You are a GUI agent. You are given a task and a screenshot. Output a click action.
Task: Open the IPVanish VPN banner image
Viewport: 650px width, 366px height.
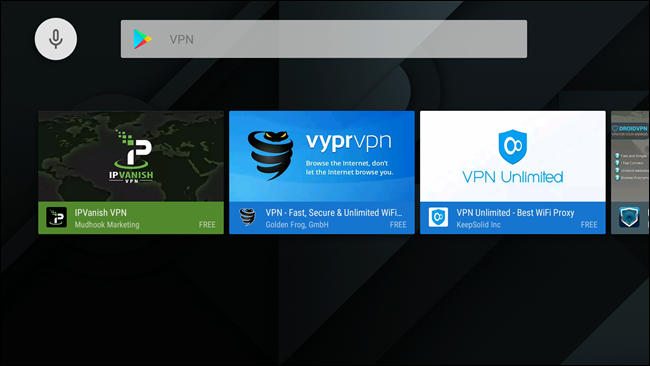pyautogui.click(x=131, y=156)
